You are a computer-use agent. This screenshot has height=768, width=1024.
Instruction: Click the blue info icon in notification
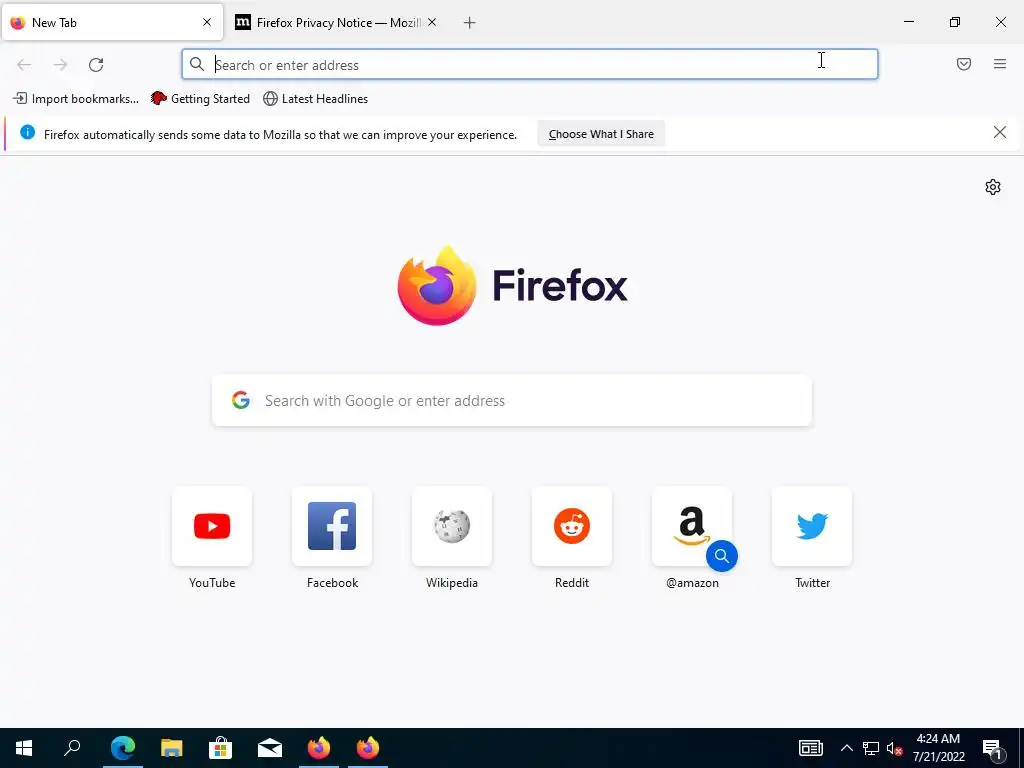pyautogui.click(x=27, y=133)
